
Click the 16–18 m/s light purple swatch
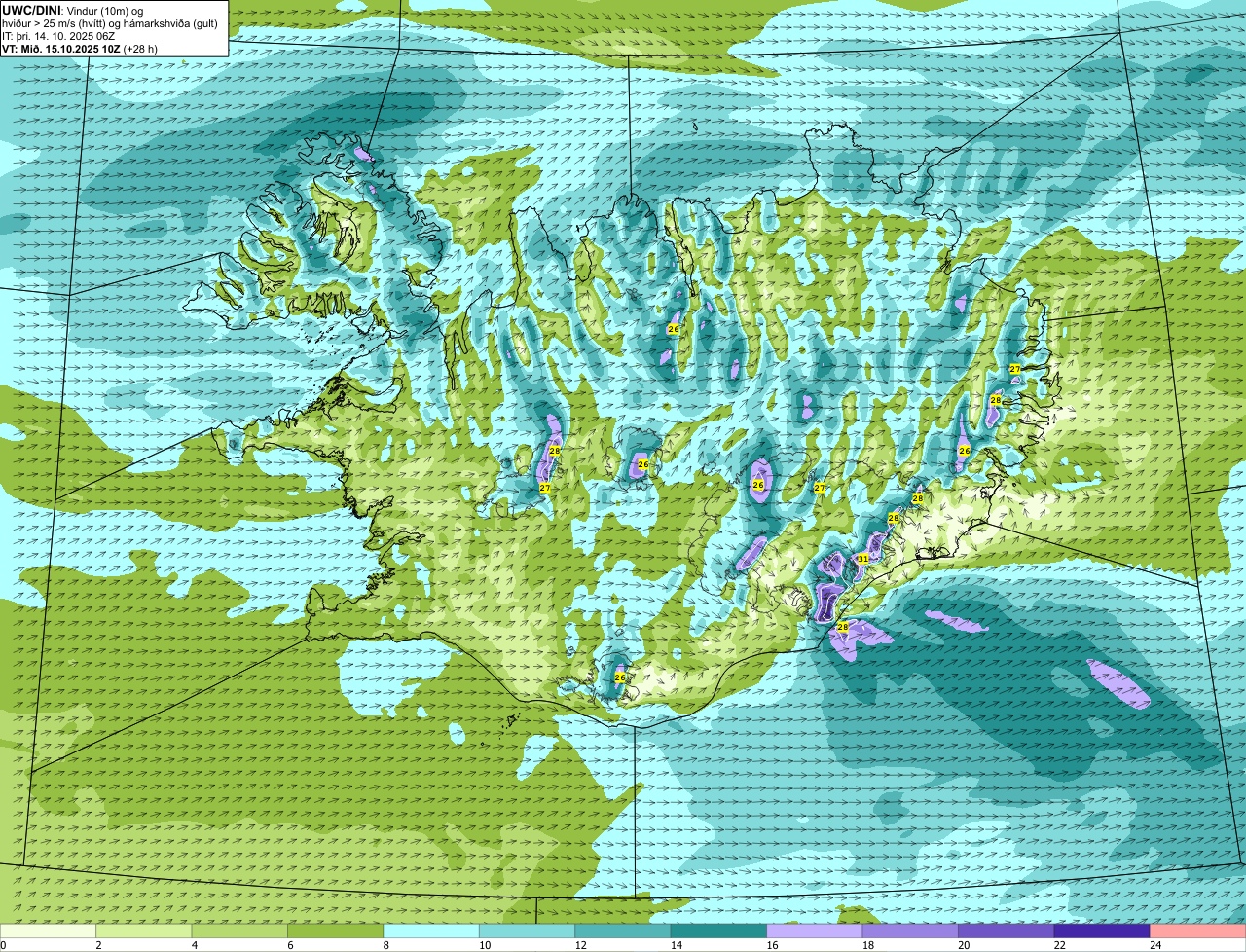point(815,932)
